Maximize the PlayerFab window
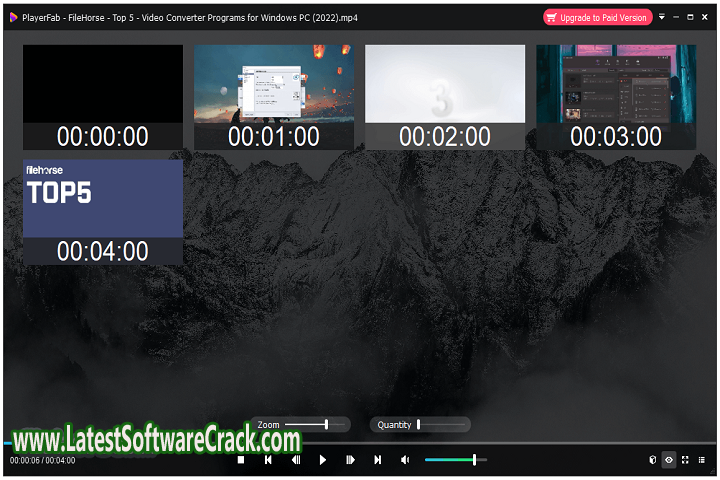Screen dimensions: 720x480 coord(690,17)
